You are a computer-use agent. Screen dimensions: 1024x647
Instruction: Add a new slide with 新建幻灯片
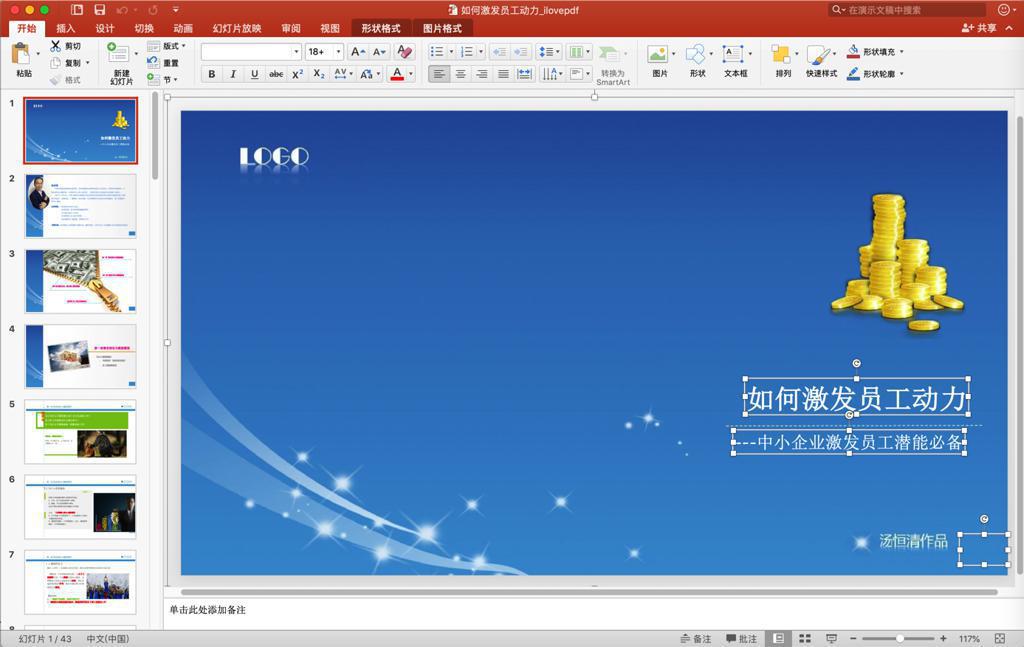point(120,63)
